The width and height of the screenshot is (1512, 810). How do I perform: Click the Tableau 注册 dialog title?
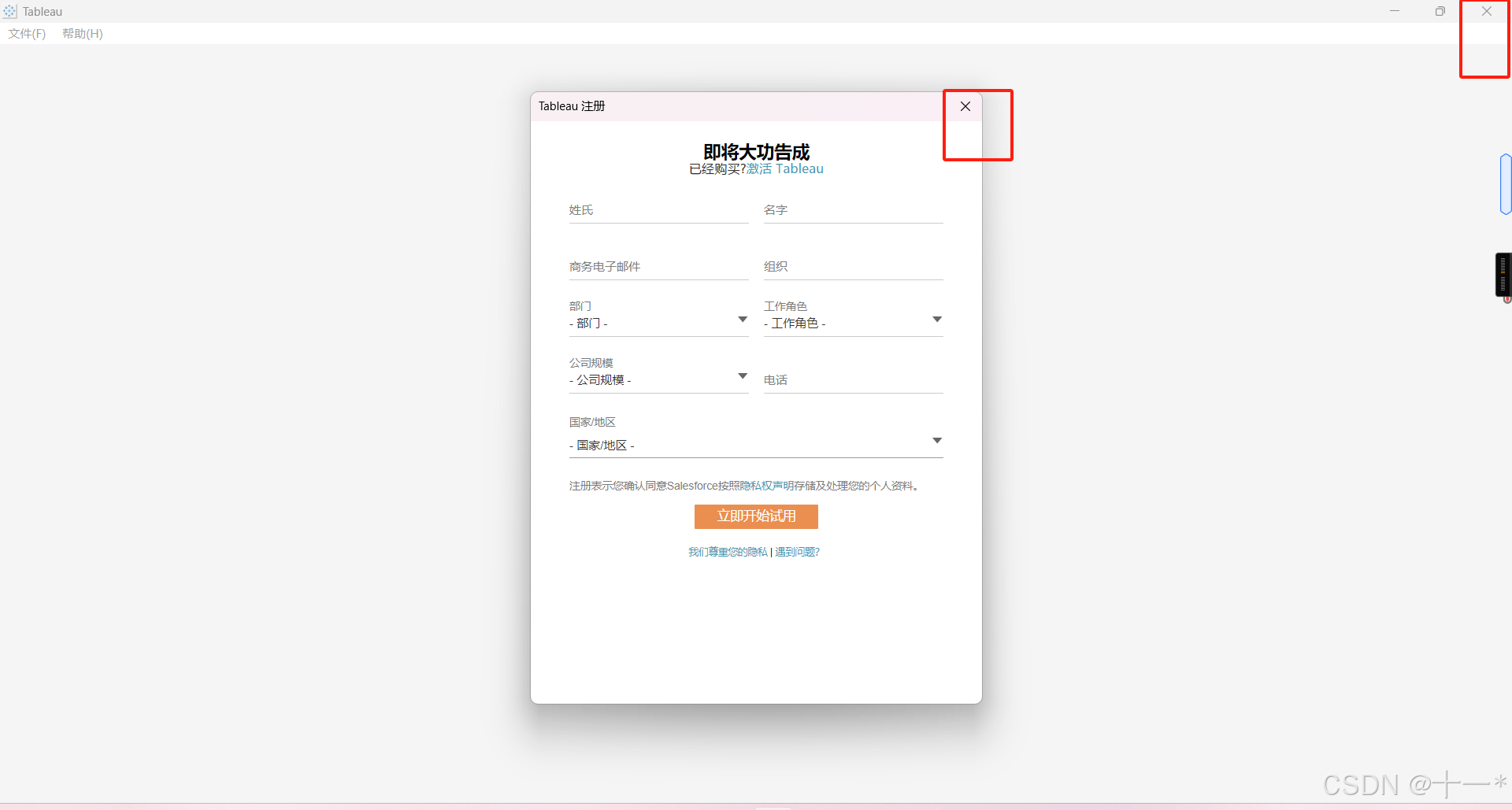[x=572, y=106]
